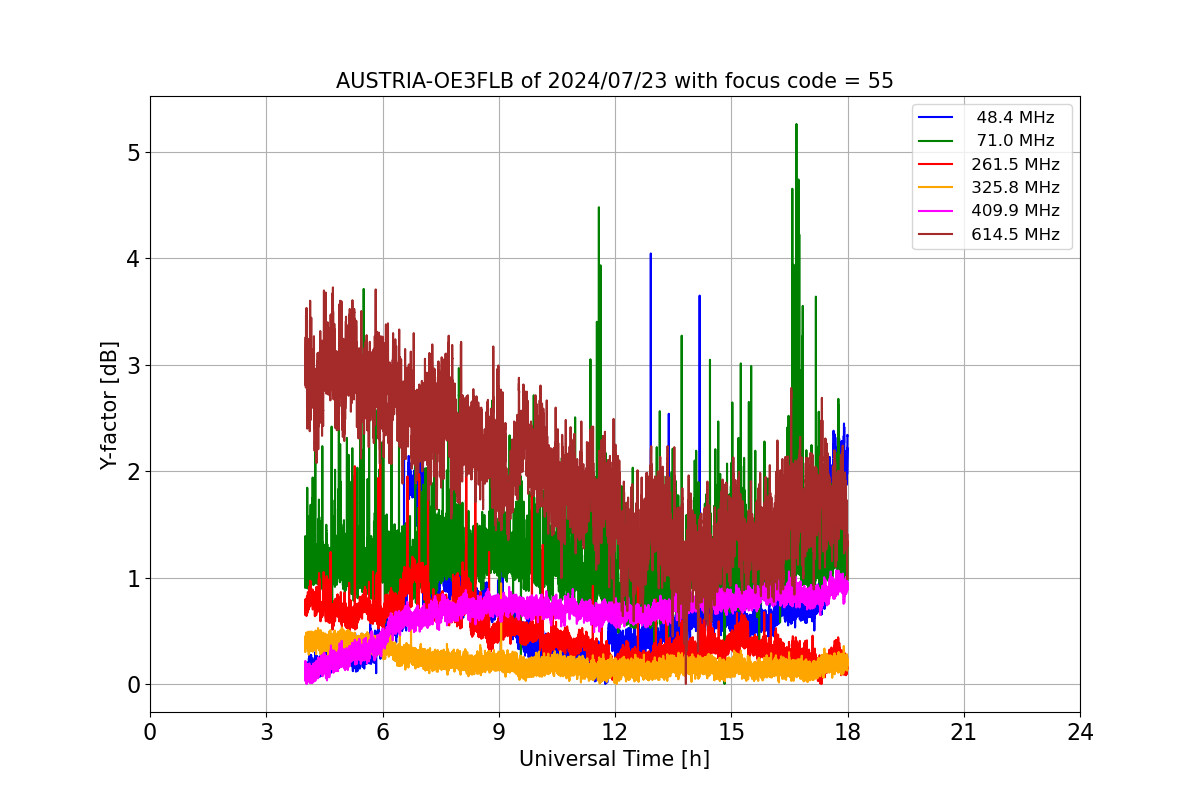Click the red line swatch in the legend
1200x800 pixels.
point(937,164)
